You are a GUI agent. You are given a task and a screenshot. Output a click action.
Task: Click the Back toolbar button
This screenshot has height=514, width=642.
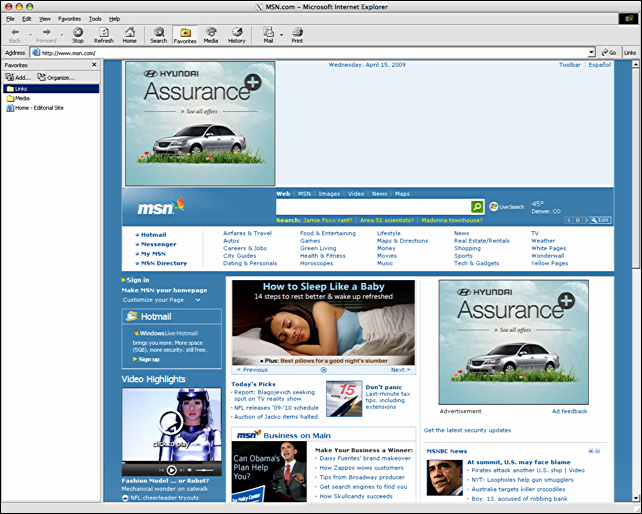coord(15,35)
